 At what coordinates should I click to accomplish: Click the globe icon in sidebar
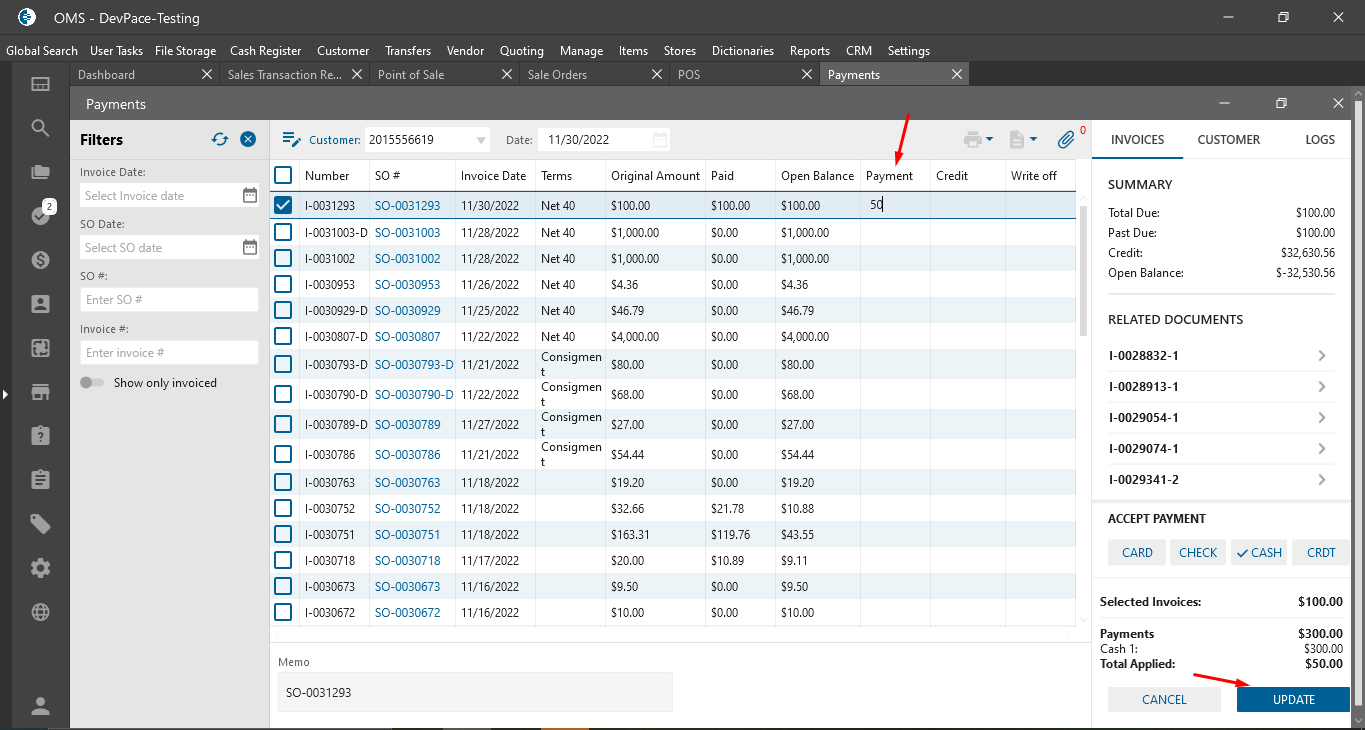(x=40, y=612)
